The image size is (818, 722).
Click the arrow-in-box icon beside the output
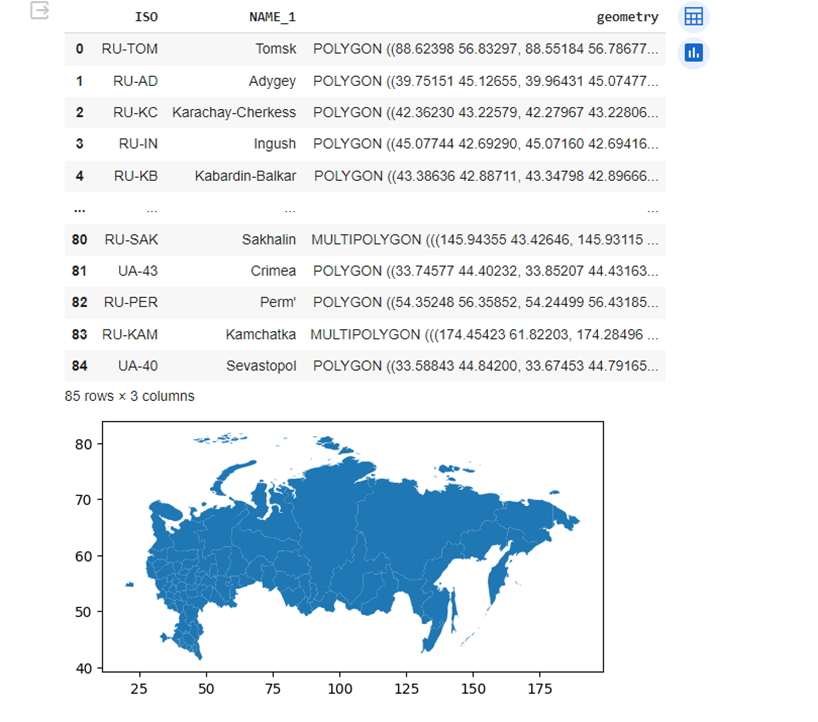coord(39,10)
